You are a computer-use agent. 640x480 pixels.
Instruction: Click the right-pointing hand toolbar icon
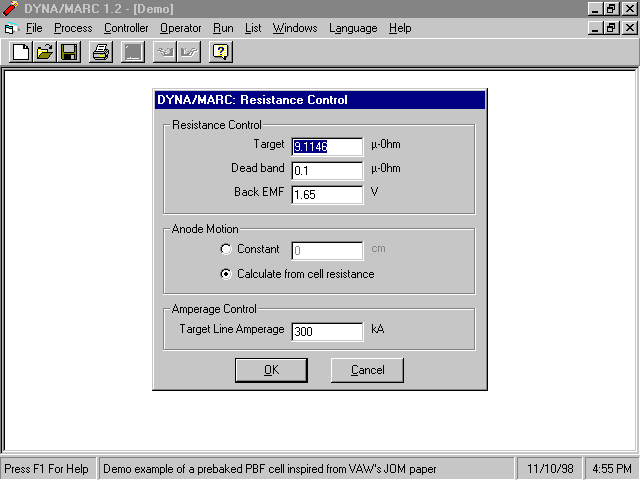click(189, 52)
